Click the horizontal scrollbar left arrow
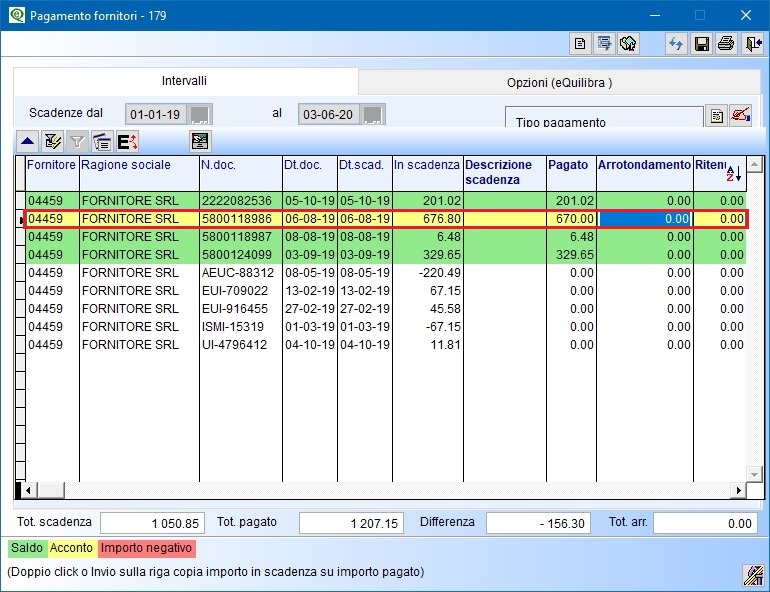Viewport: 770px width, 592px height. click(x=28, y=490)
